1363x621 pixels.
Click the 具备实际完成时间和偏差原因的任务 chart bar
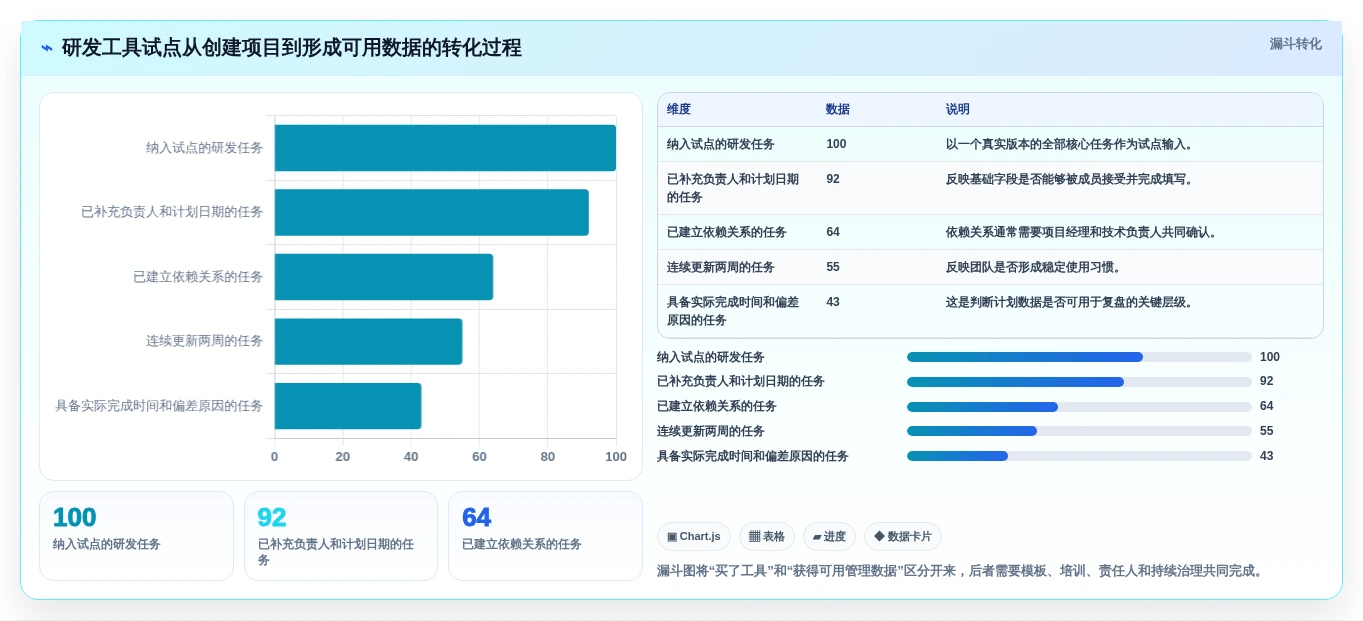[348, 406]
